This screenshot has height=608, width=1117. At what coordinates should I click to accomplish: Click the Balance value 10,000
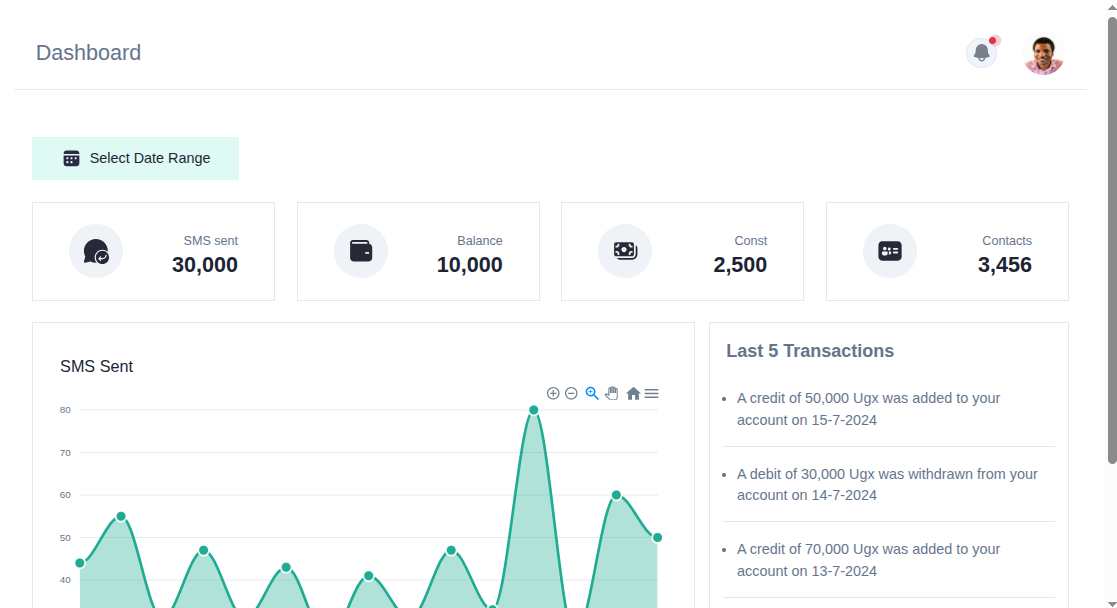click(469, 265)
